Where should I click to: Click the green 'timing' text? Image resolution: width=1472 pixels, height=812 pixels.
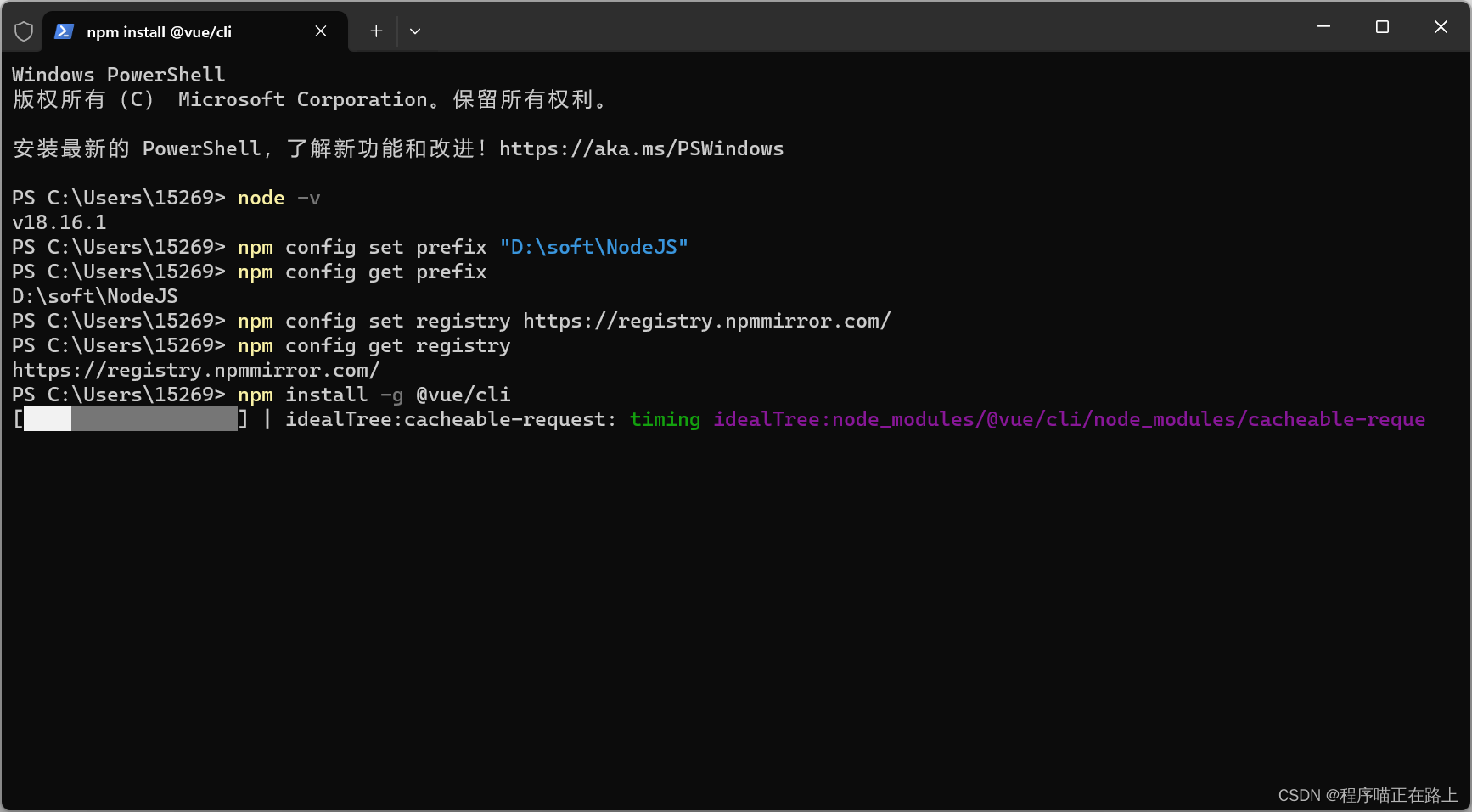665,419
